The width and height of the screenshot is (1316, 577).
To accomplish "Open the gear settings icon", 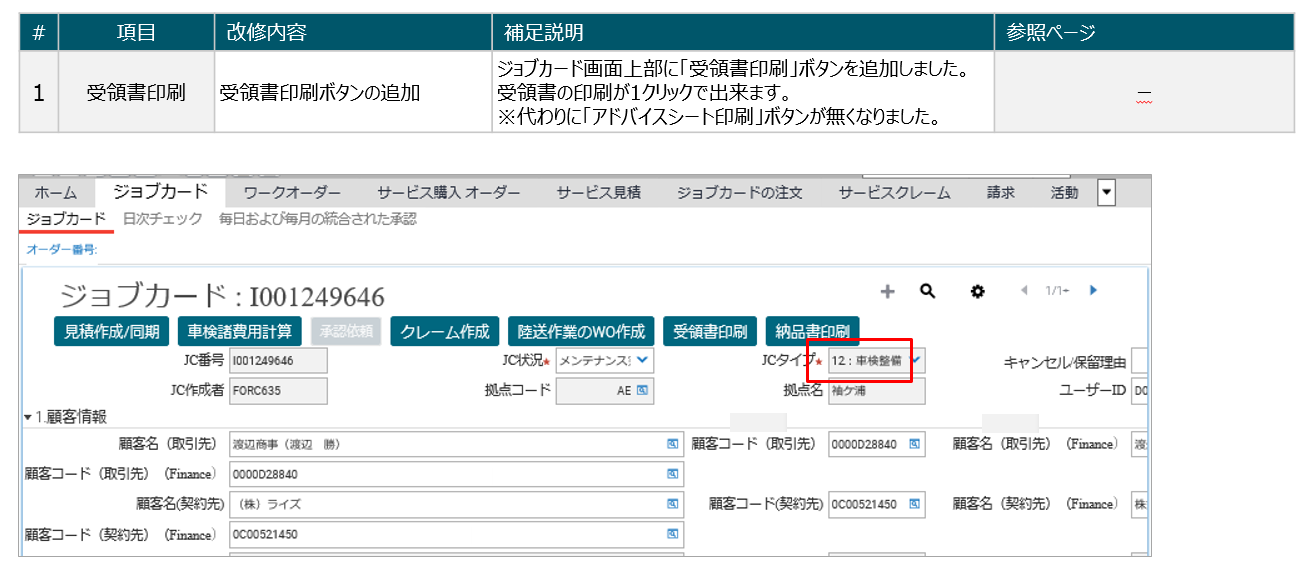I will 977,291.
